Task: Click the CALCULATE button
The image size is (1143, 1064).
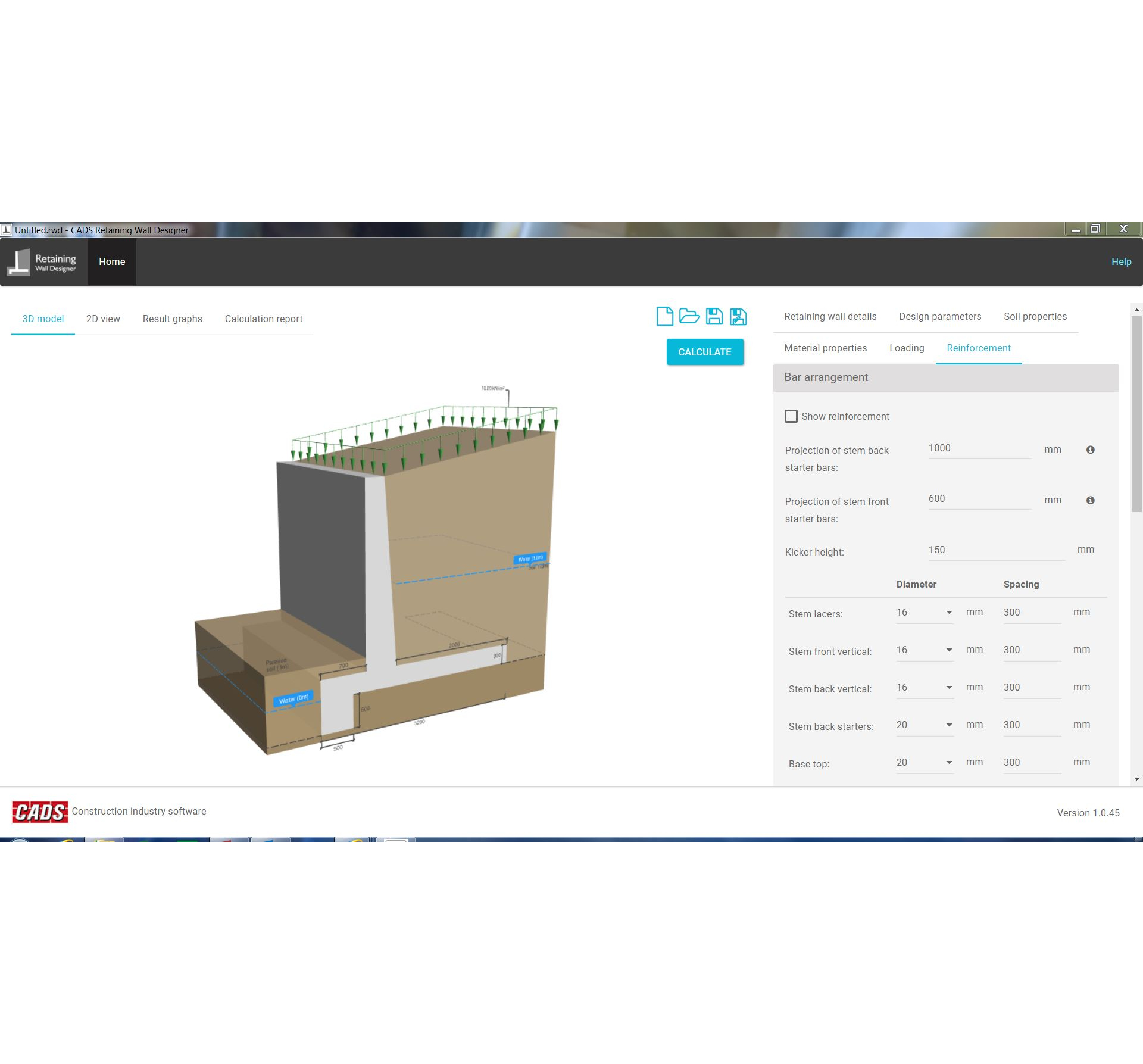Action: tap(705, 352)
